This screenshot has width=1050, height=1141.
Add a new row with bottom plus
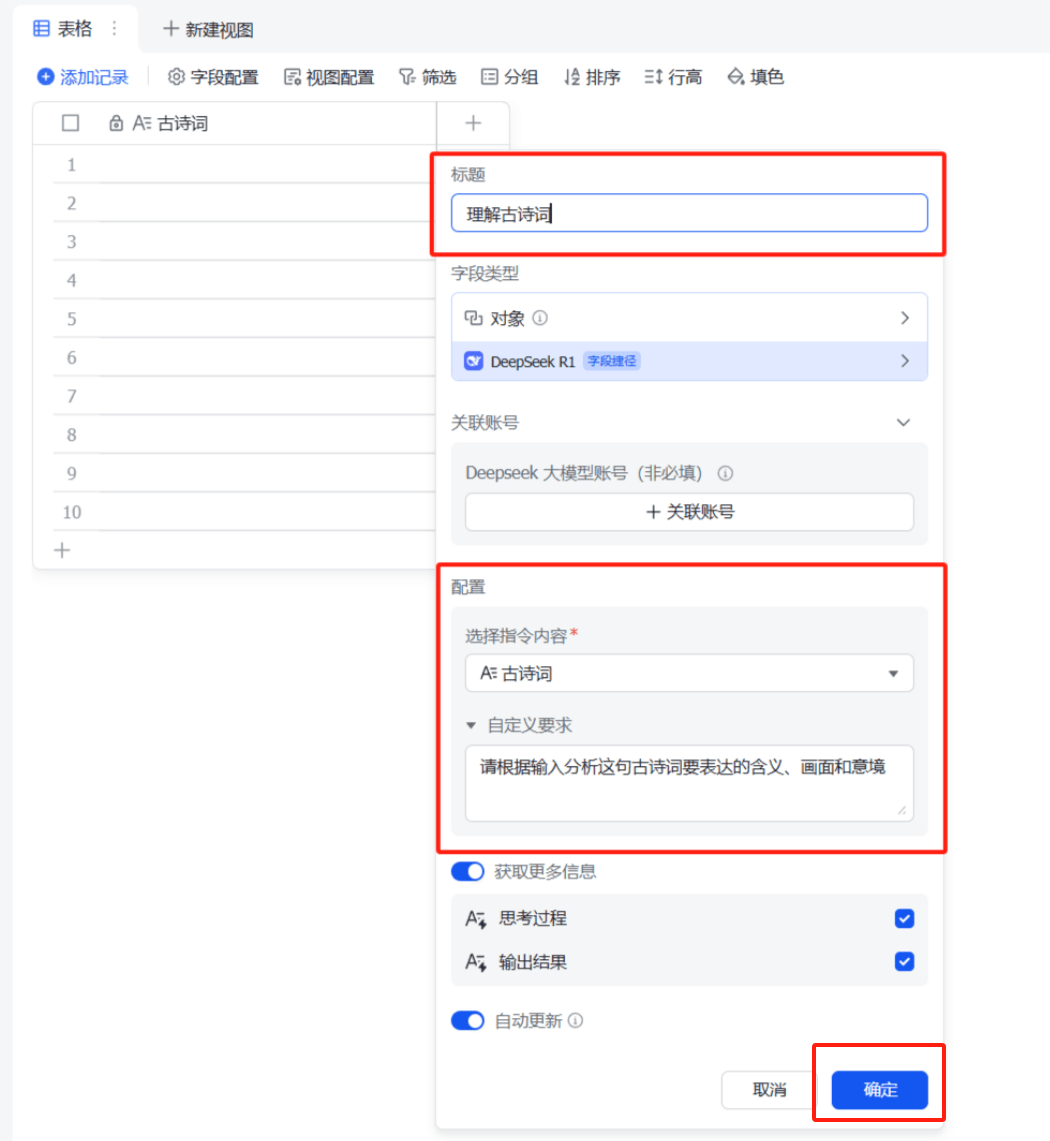pos(63,551)
